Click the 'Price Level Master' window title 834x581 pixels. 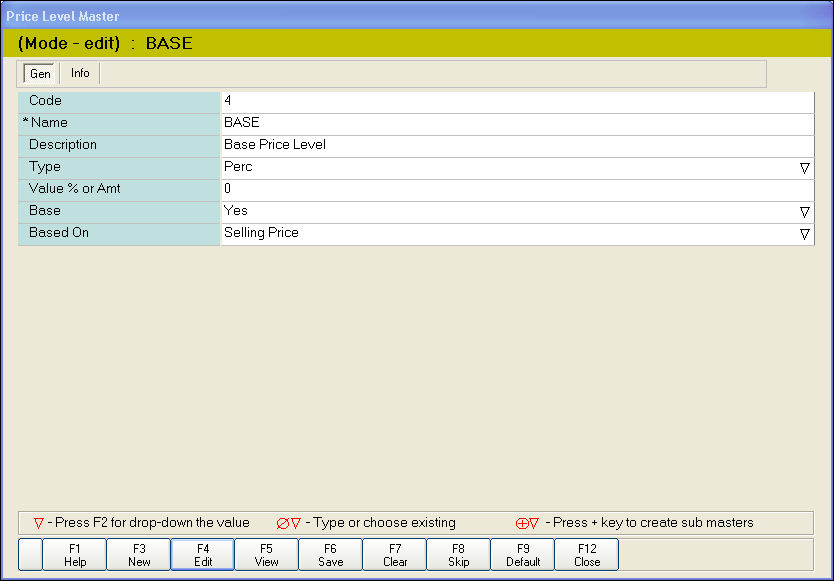(x=63, y=16)
